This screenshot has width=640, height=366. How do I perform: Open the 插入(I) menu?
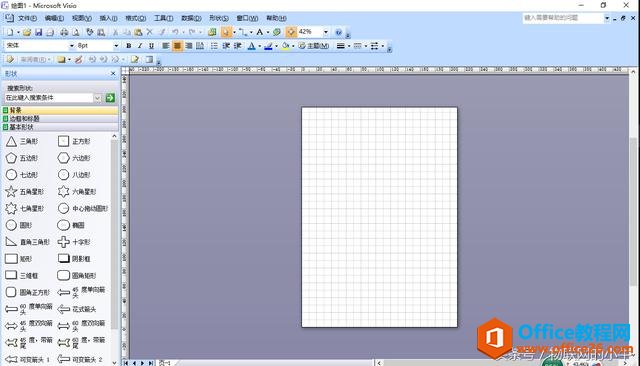(108, 18)
